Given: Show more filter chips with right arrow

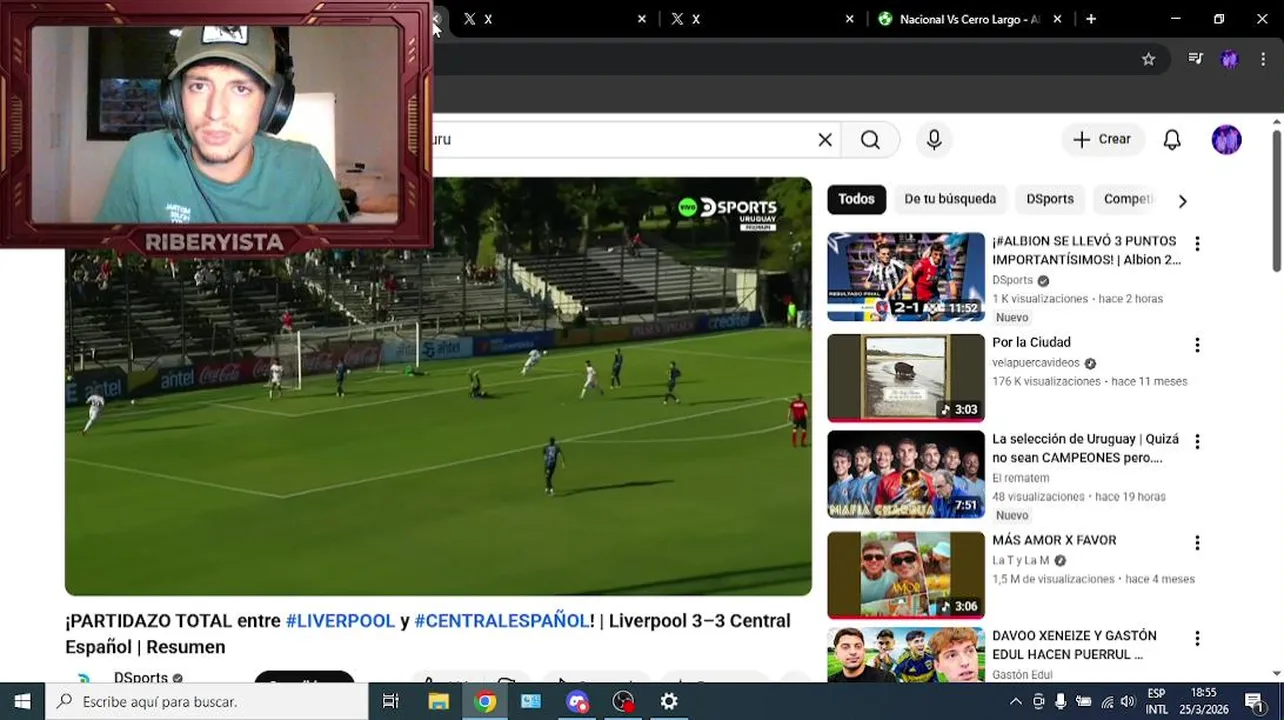Looking at the screenshot, I should click(1182, 201).
